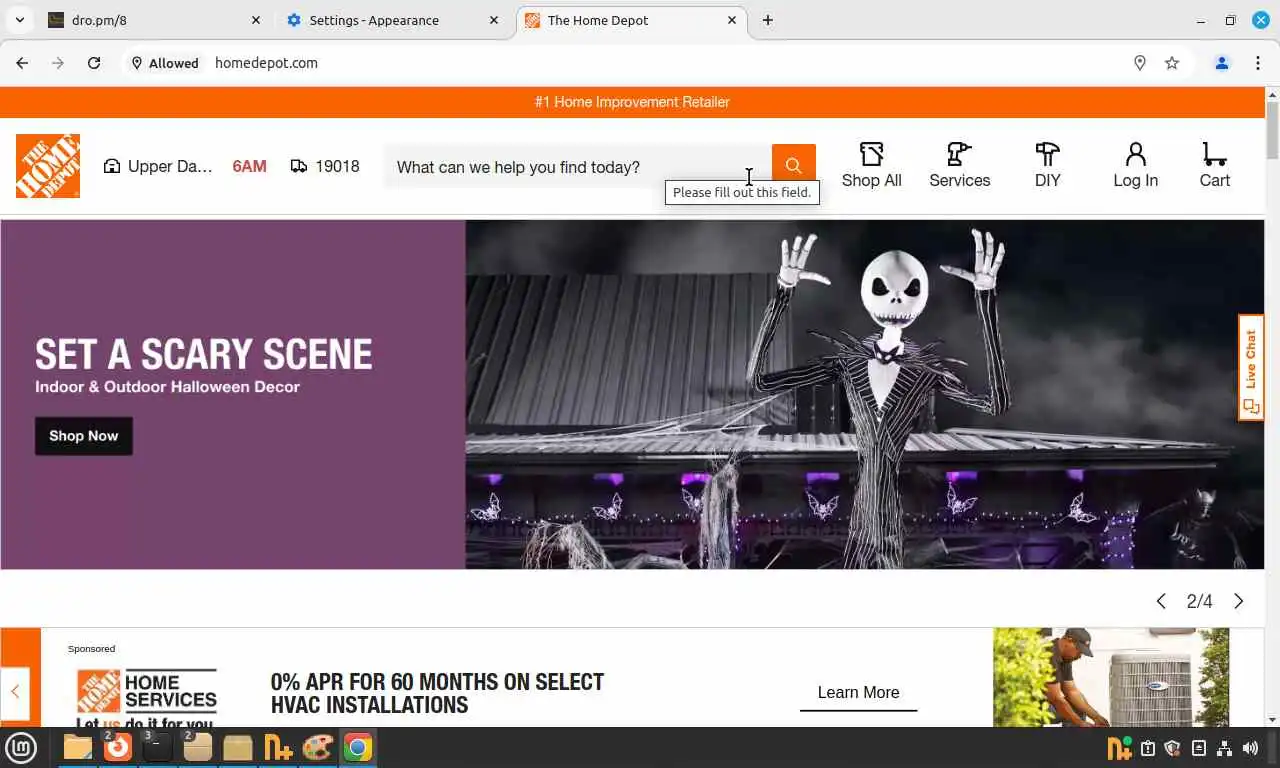This screenshot has width=1280, height=768.
Task: Open the Shop All menu icon
Action: click(x=871, y=166)
